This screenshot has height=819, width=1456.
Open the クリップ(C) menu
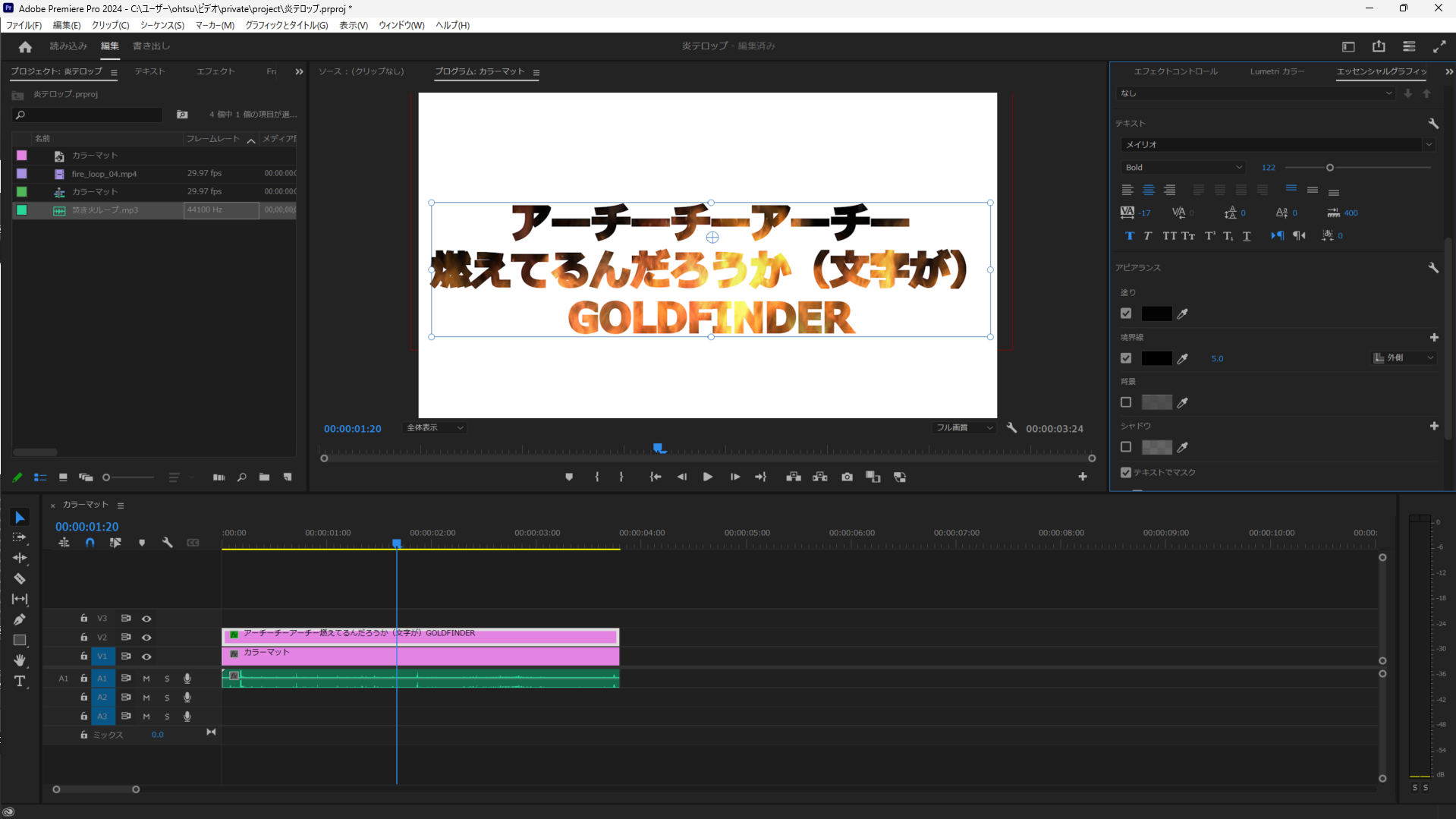(111, 25)
